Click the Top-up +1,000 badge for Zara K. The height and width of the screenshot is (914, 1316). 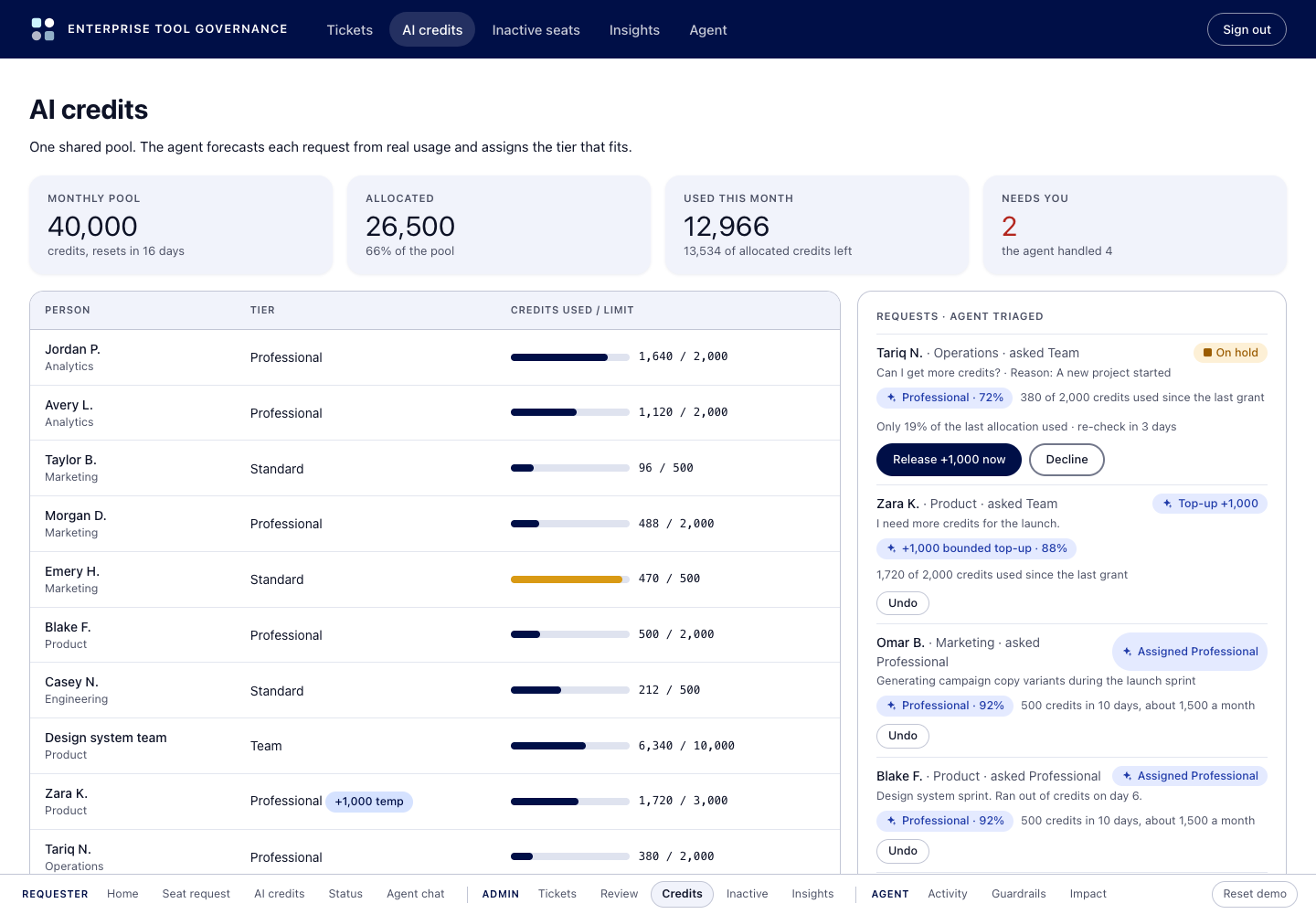(1210, 504)
